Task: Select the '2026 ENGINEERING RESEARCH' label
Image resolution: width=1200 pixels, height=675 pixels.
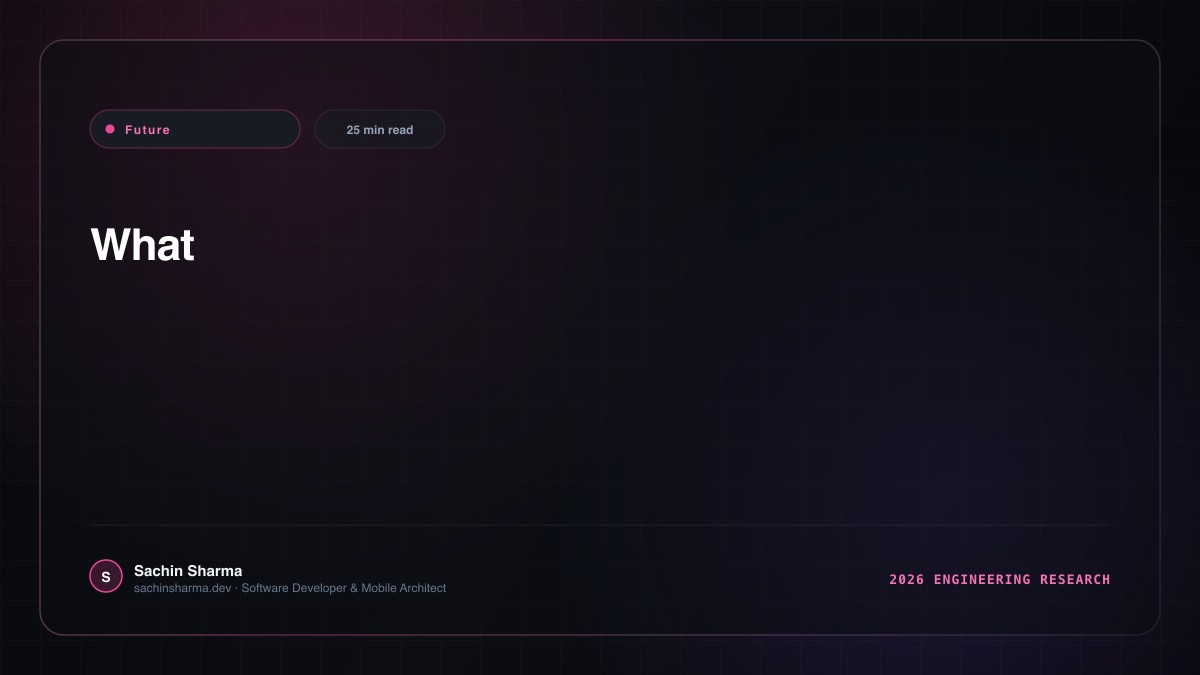Action: 1000,579
